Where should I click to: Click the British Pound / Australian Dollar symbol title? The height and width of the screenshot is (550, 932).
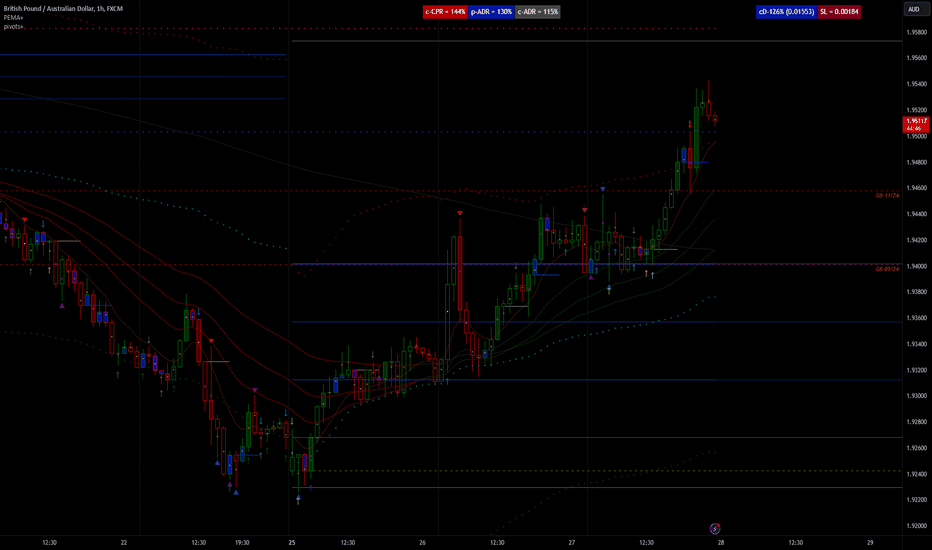(63, 9)
